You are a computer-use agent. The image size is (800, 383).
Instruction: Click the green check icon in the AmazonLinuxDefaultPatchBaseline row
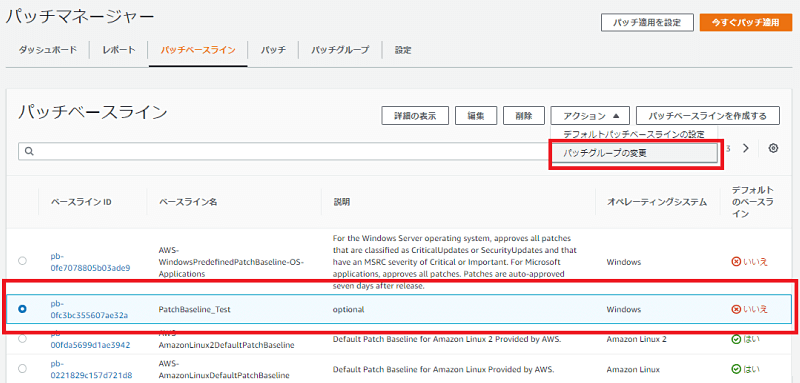click(x=735, y=369)
